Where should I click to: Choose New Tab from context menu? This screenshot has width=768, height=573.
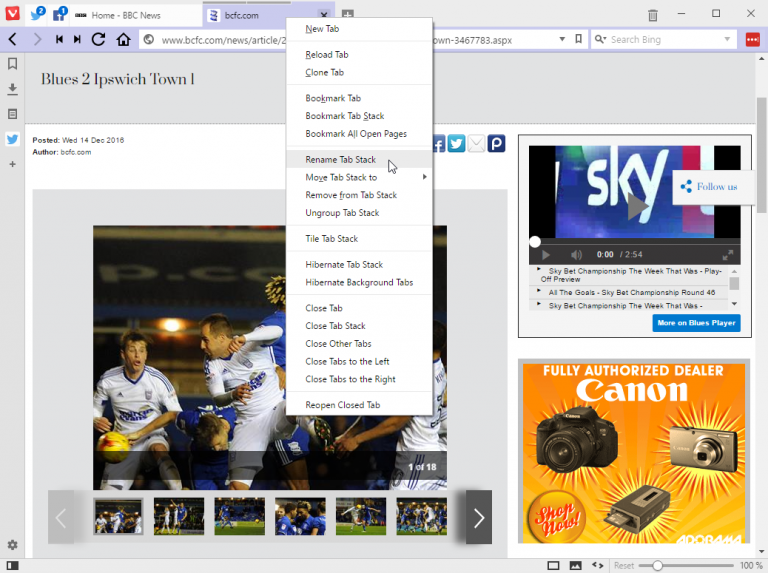coord(359,29)
